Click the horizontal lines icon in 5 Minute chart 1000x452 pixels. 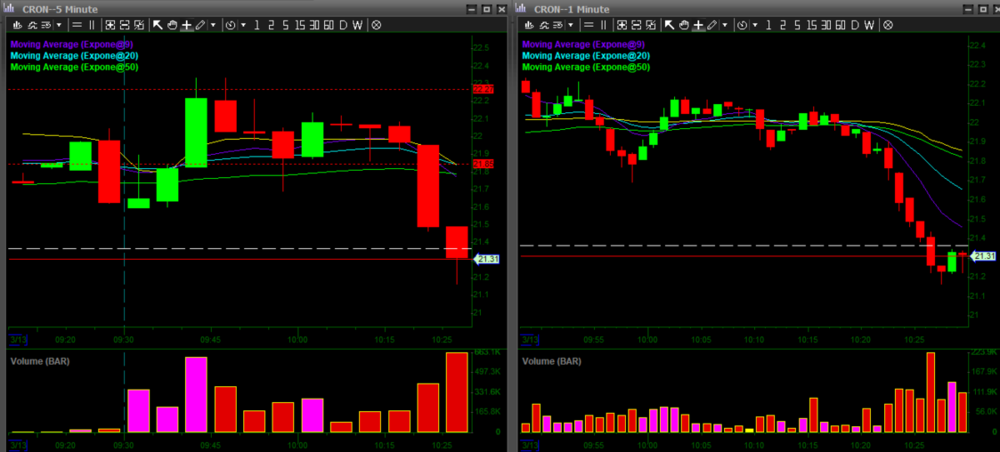[77, 24]
